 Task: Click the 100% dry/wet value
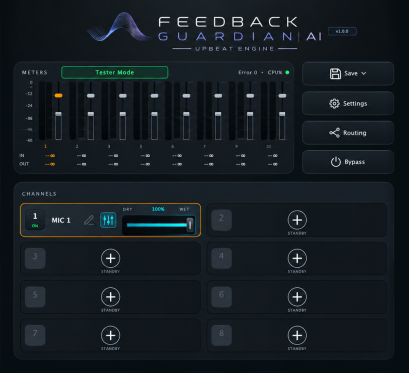[x=158, y=209]
